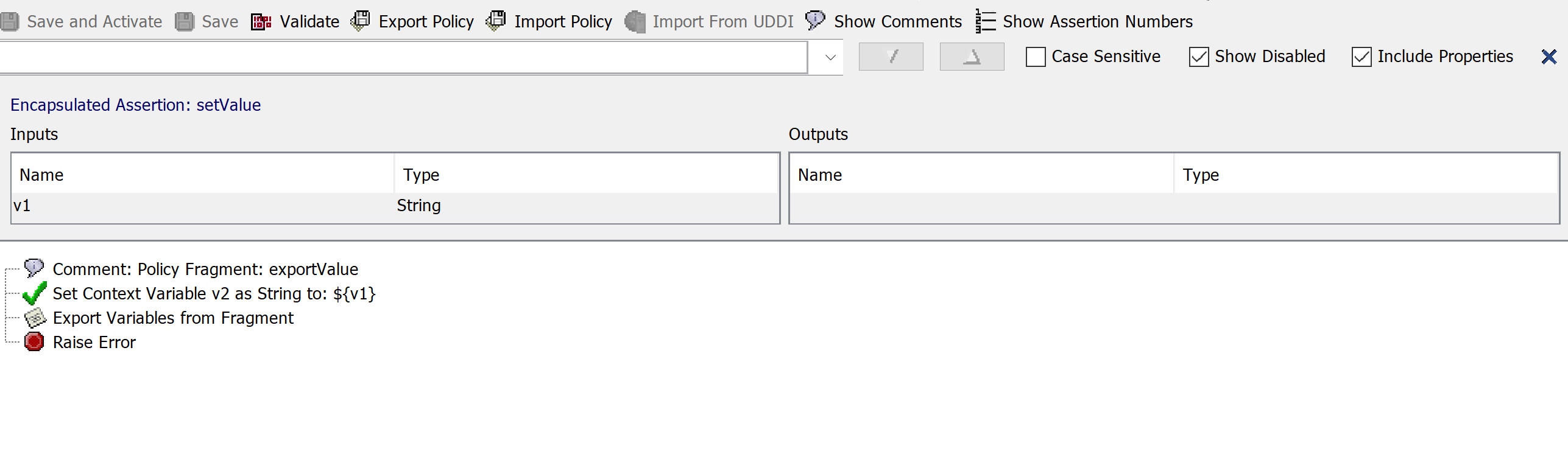Select the Comment: Policy Fragment: exportValue item

tap(205, 269)
